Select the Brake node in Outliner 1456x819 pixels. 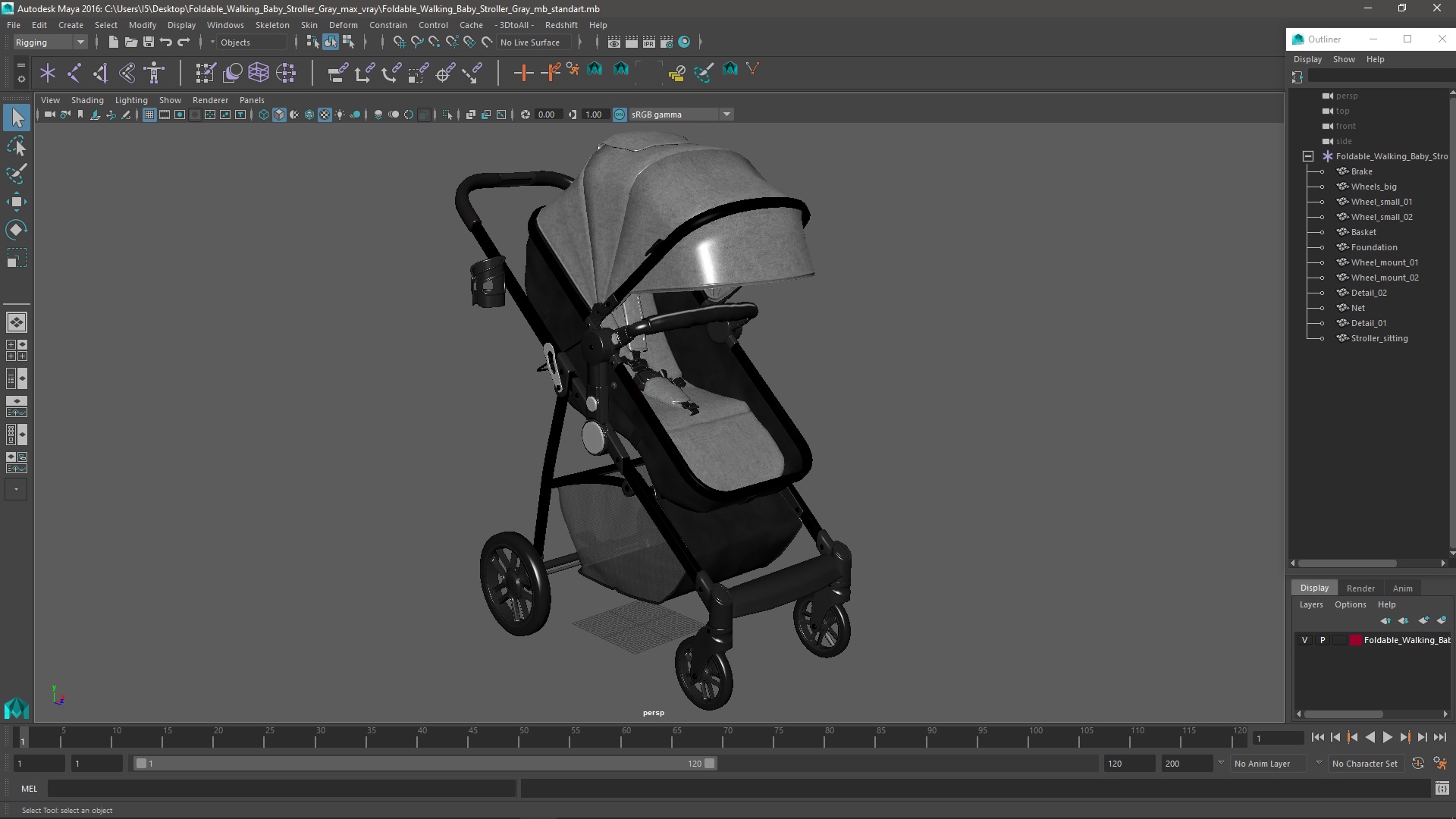(1361, 171)
